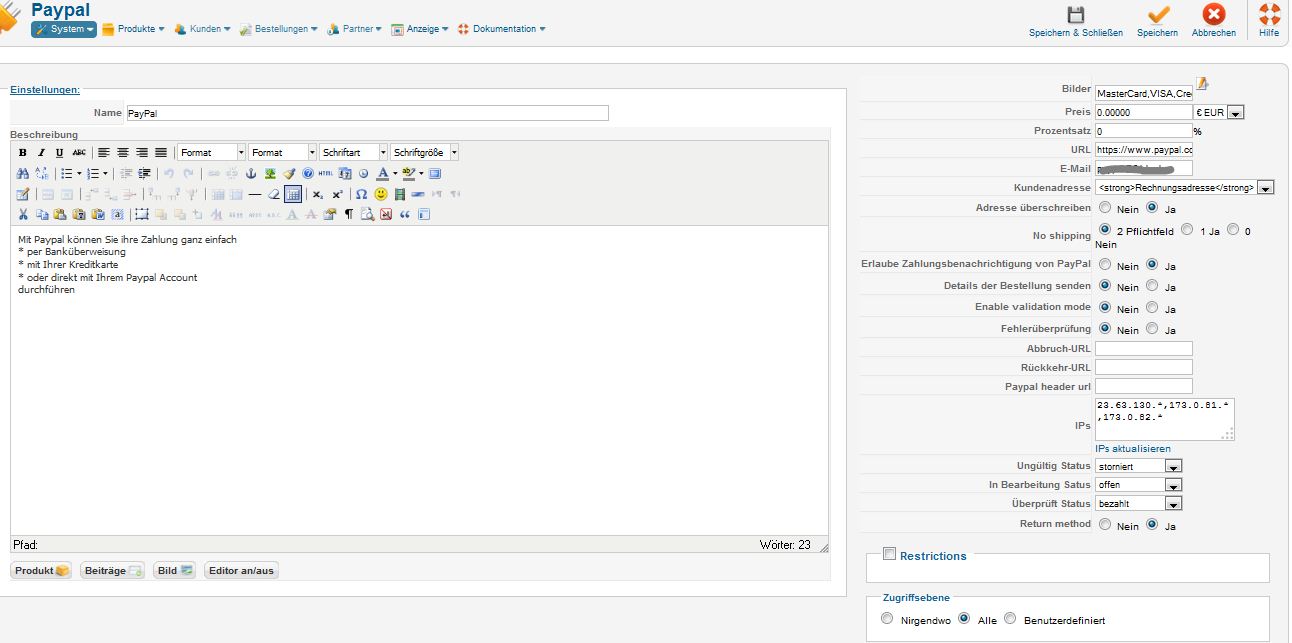Set Fehlerüberprüfung to Ja
1292x643 pixels.
(x=1153, y=329)
